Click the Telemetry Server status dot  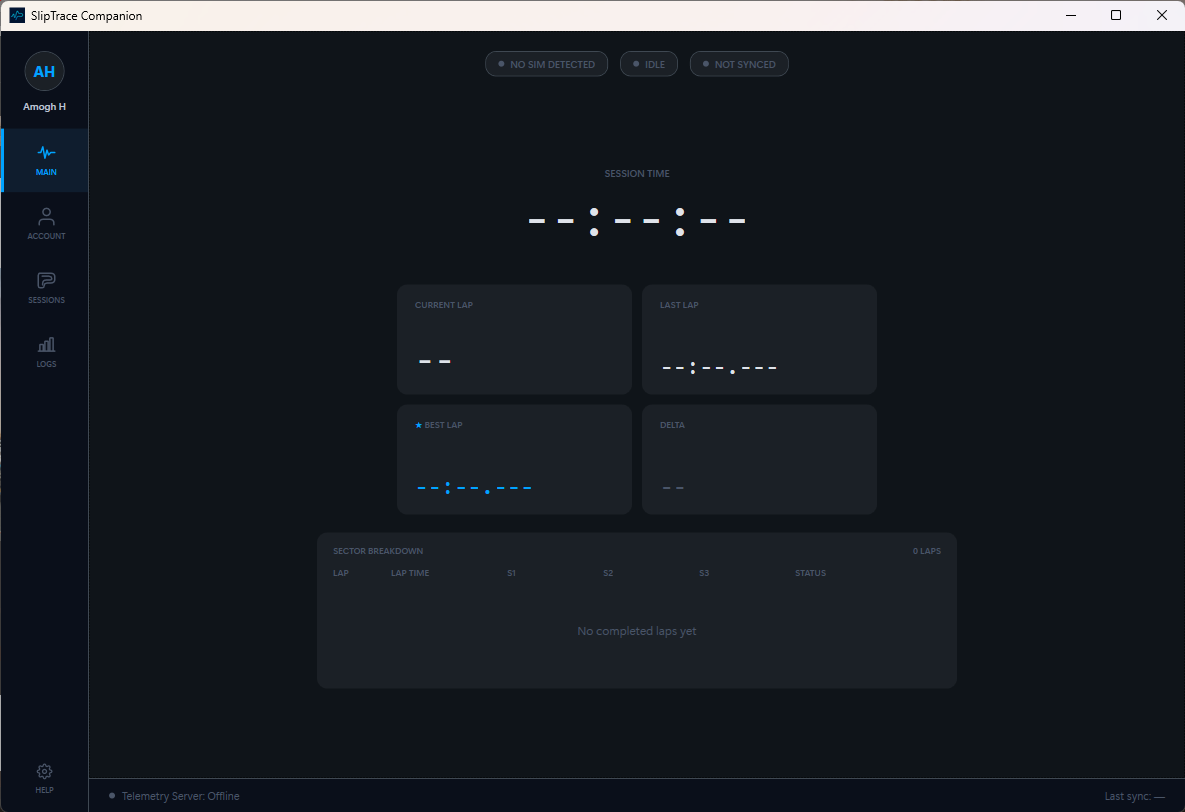(112, 795)
